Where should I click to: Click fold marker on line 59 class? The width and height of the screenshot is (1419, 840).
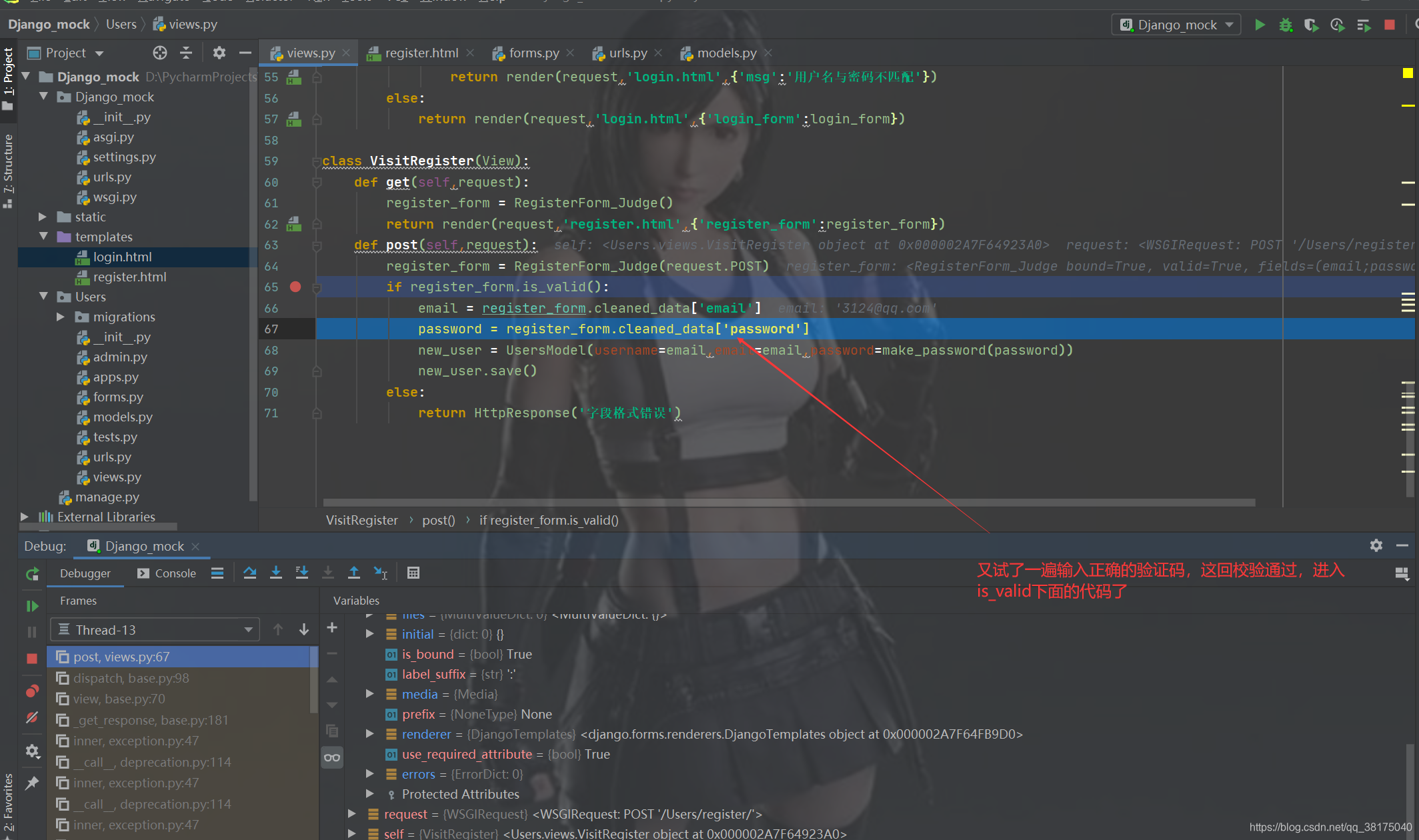point(317,161)
